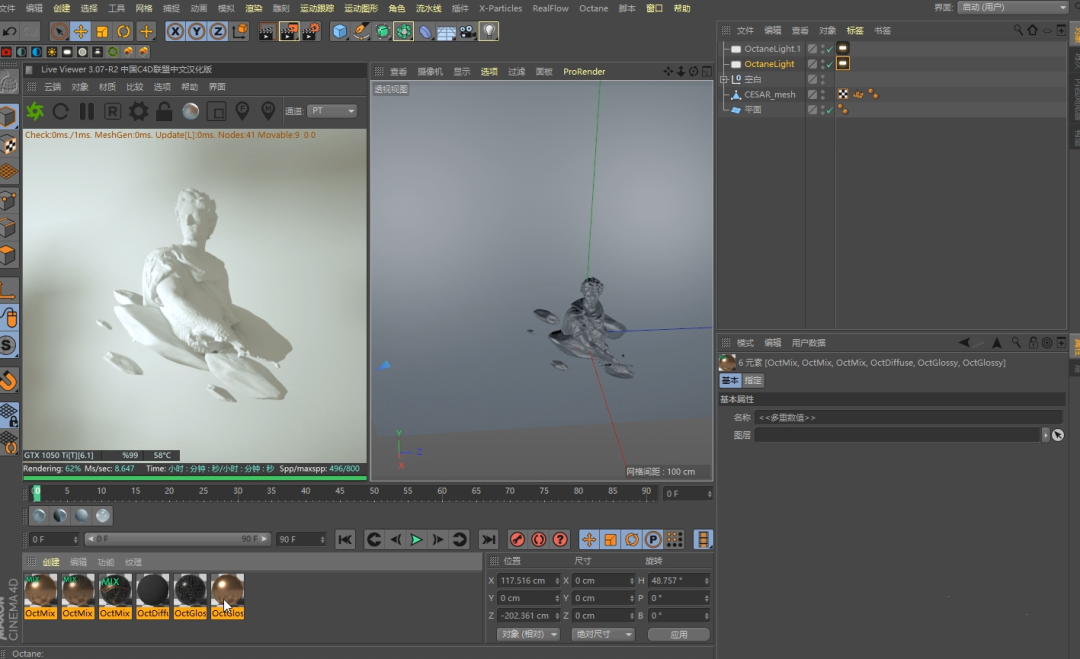
Task: Switch to the 指定 attribute tab
Action: point(753,380)
